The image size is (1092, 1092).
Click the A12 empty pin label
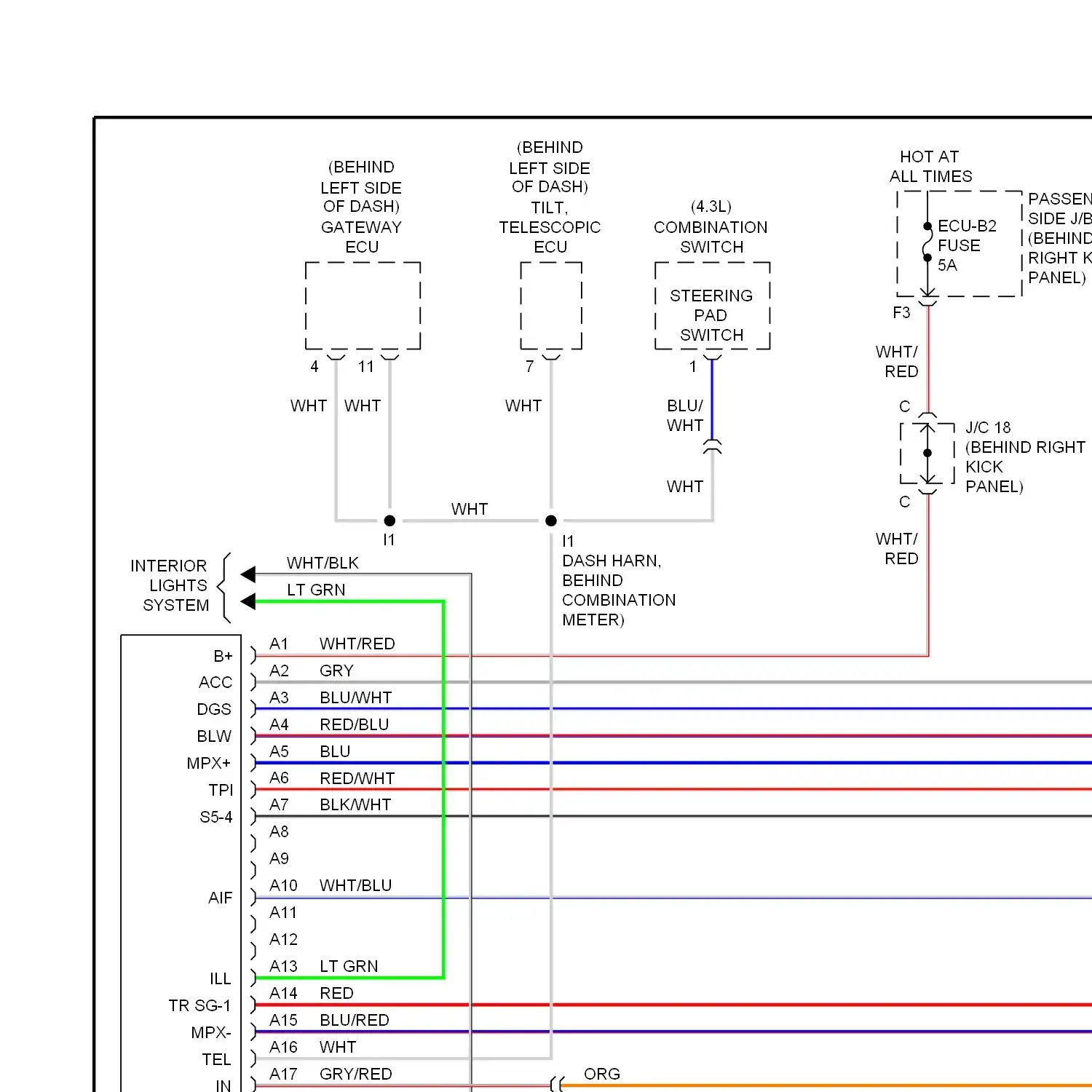[283, 939]
